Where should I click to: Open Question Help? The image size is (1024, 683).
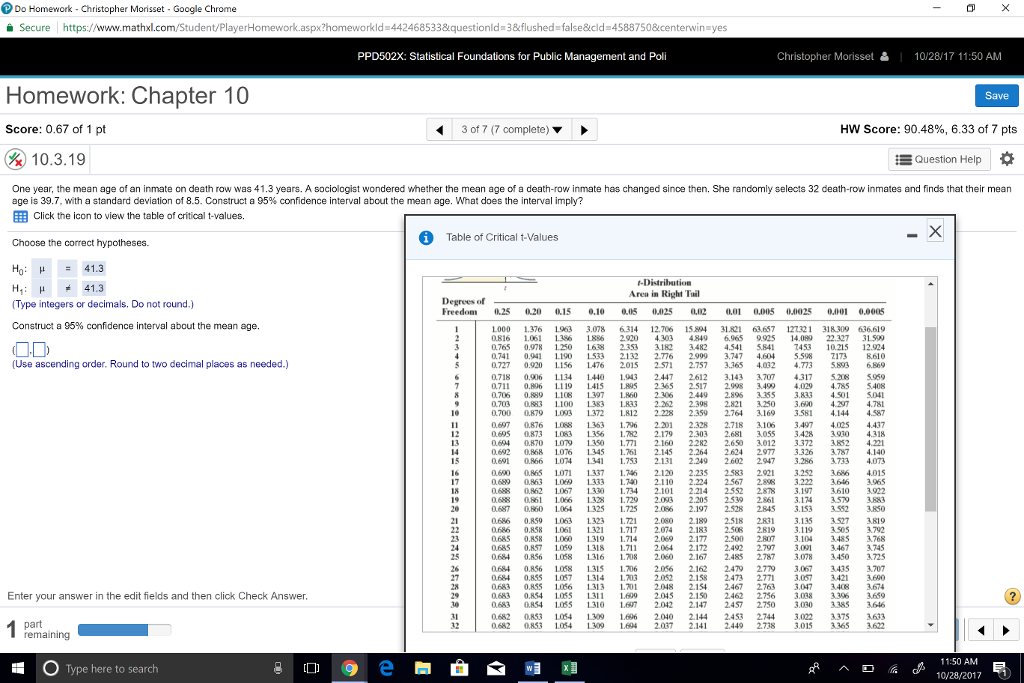pyautogui.click(x=938, y=159)
